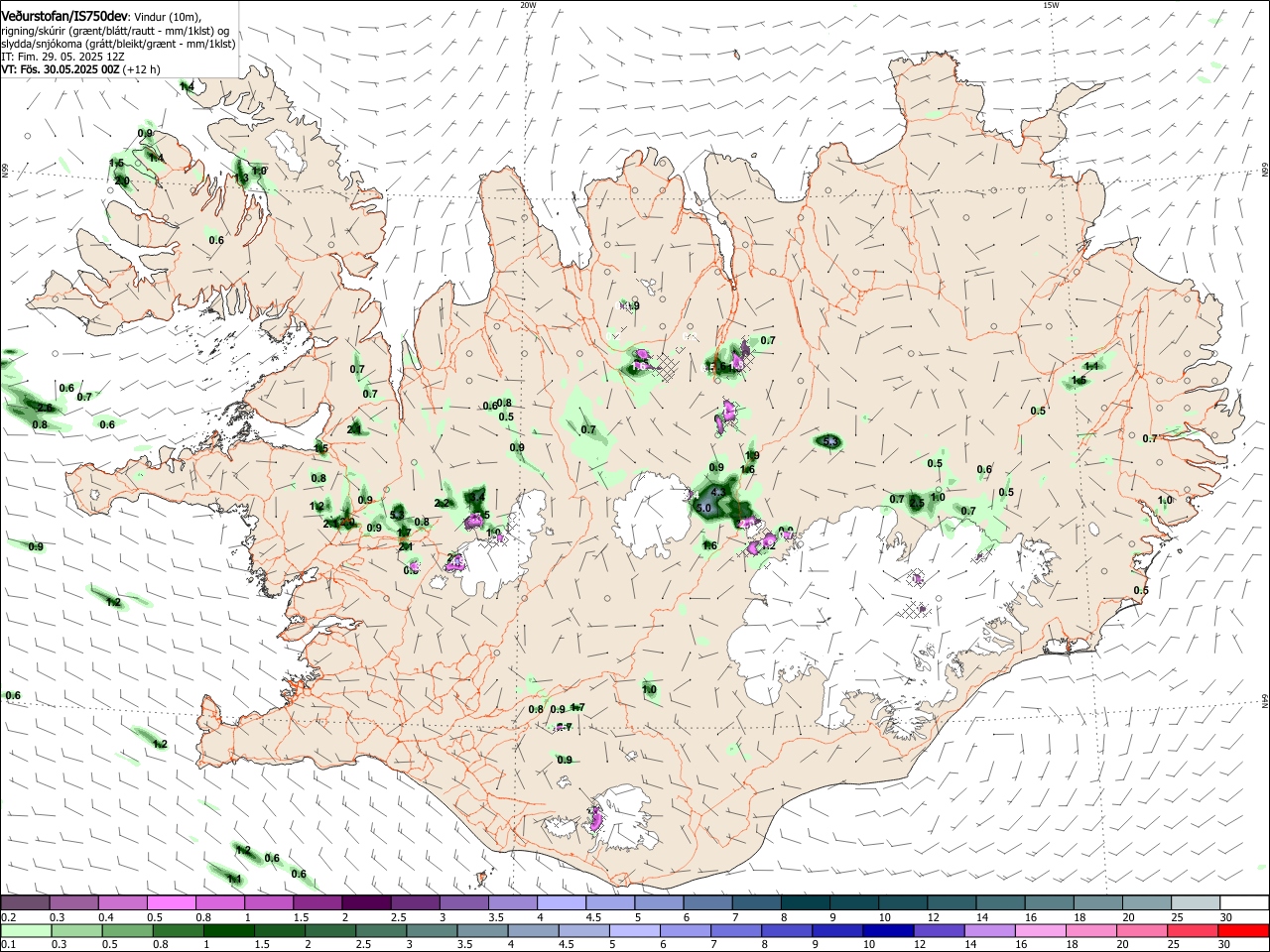The height and width of the screenshot is (952, 1270).
Task: Click the 5.0 precipitation value on the map
Action: (704, 508)
